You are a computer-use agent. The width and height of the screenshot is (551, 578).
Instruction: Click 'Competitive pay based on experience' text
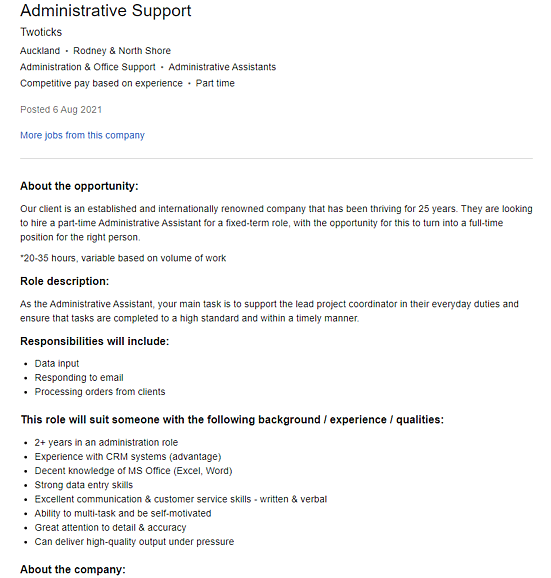101,83
